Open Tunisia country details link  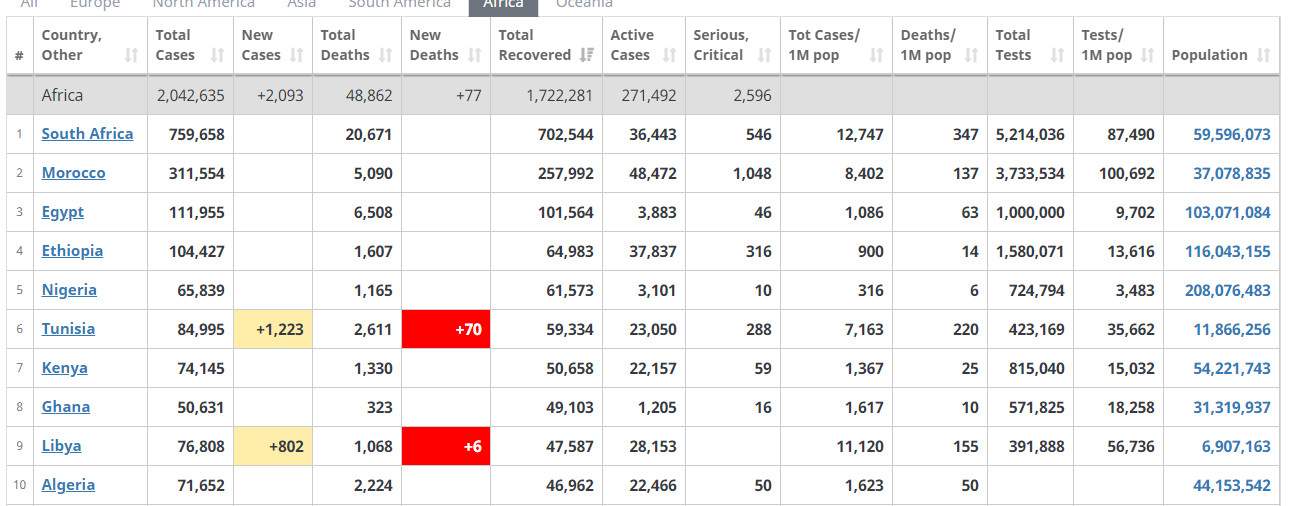[x=68, y=329]
